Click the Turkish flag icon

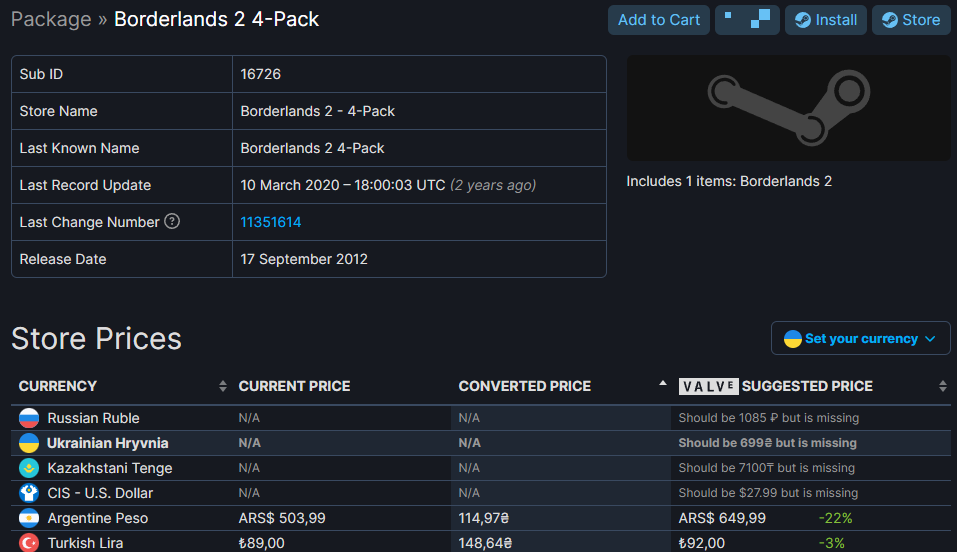pyautogui.click(x=29, y=543)
